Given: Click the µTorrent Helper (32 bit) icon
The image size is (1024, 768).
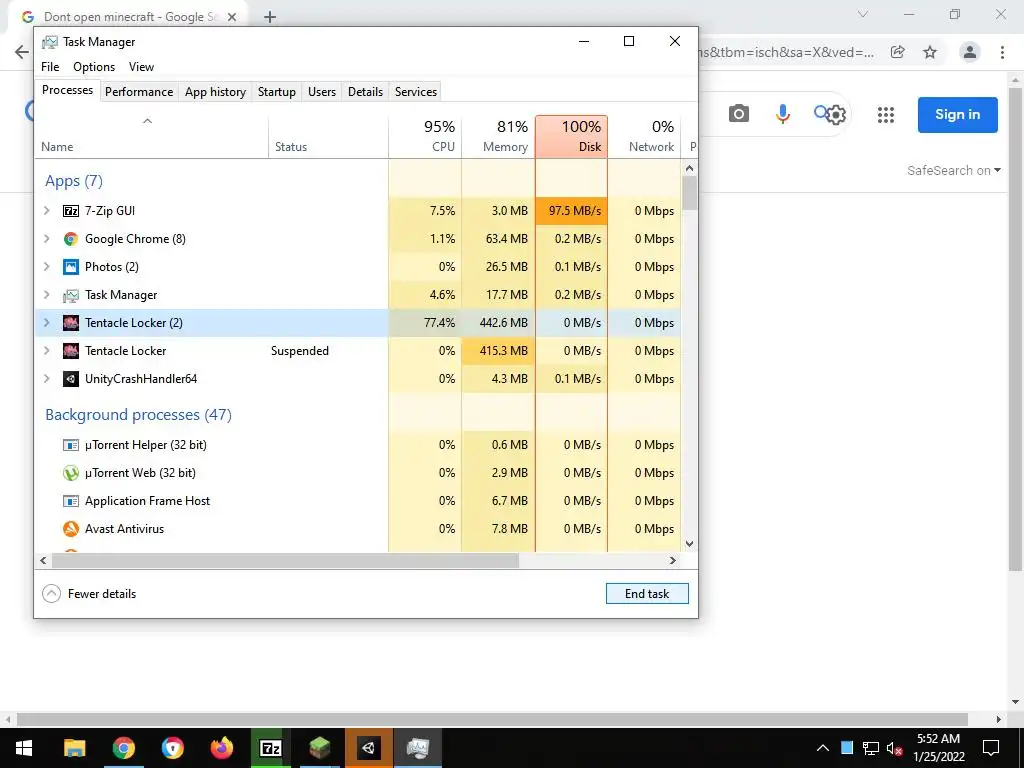Looking at the screenshot, I should (71, 445).
